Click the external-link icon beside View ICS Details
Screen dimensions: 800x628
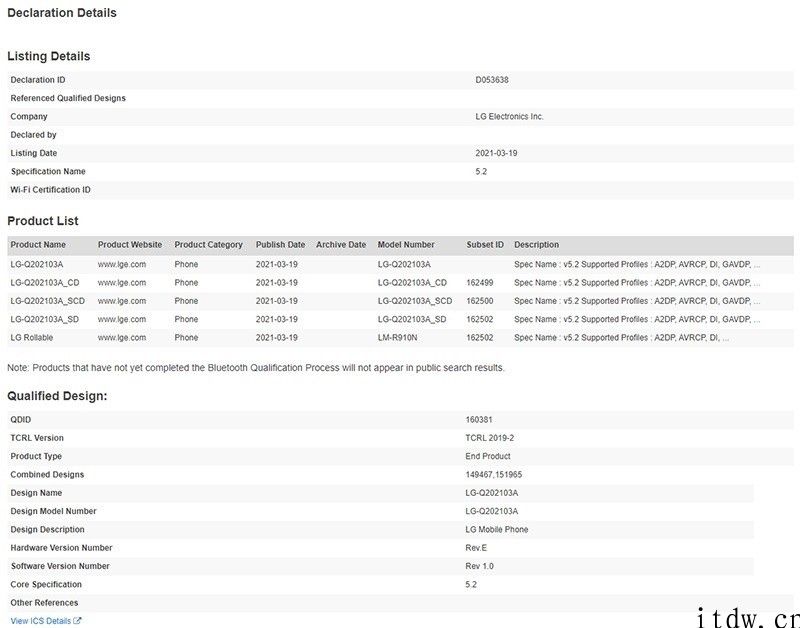(77, 621)
